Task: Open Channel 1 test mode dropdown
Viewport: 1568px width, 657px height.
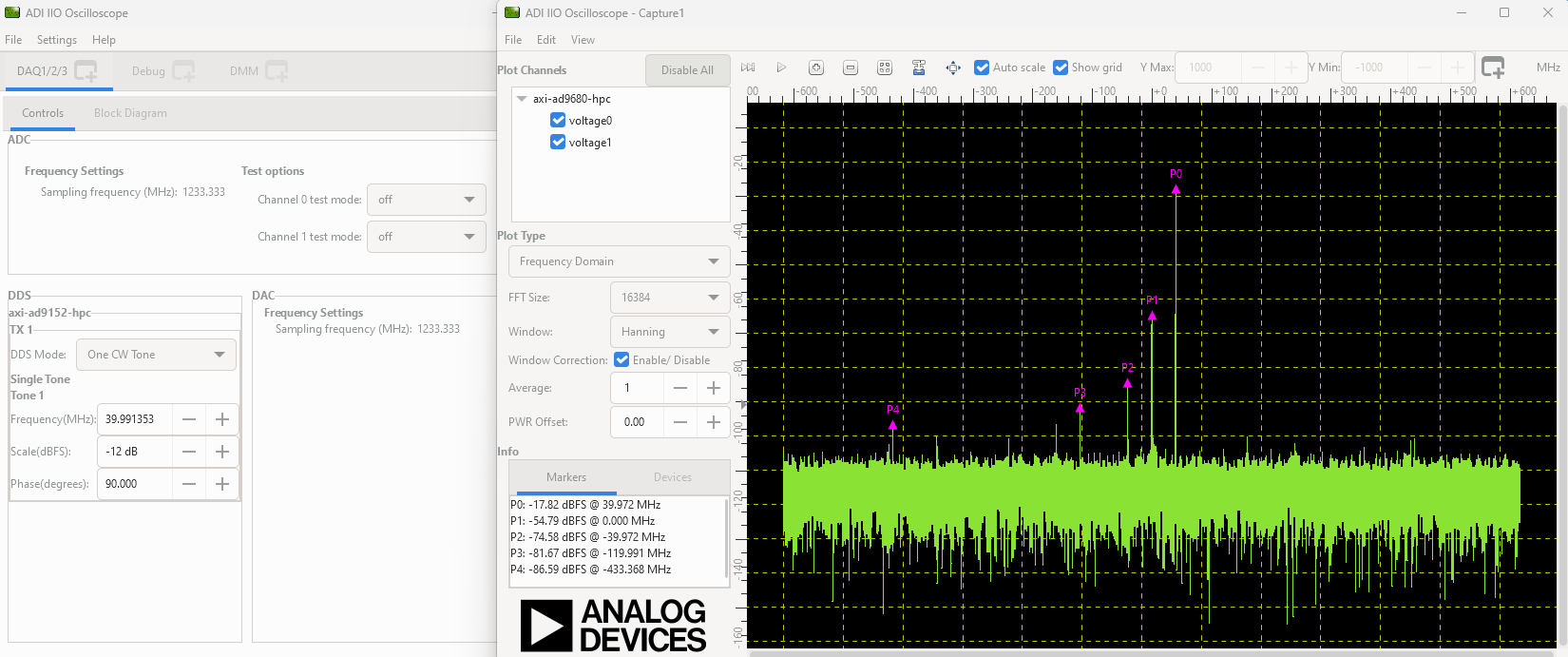Action: (427, 237)
